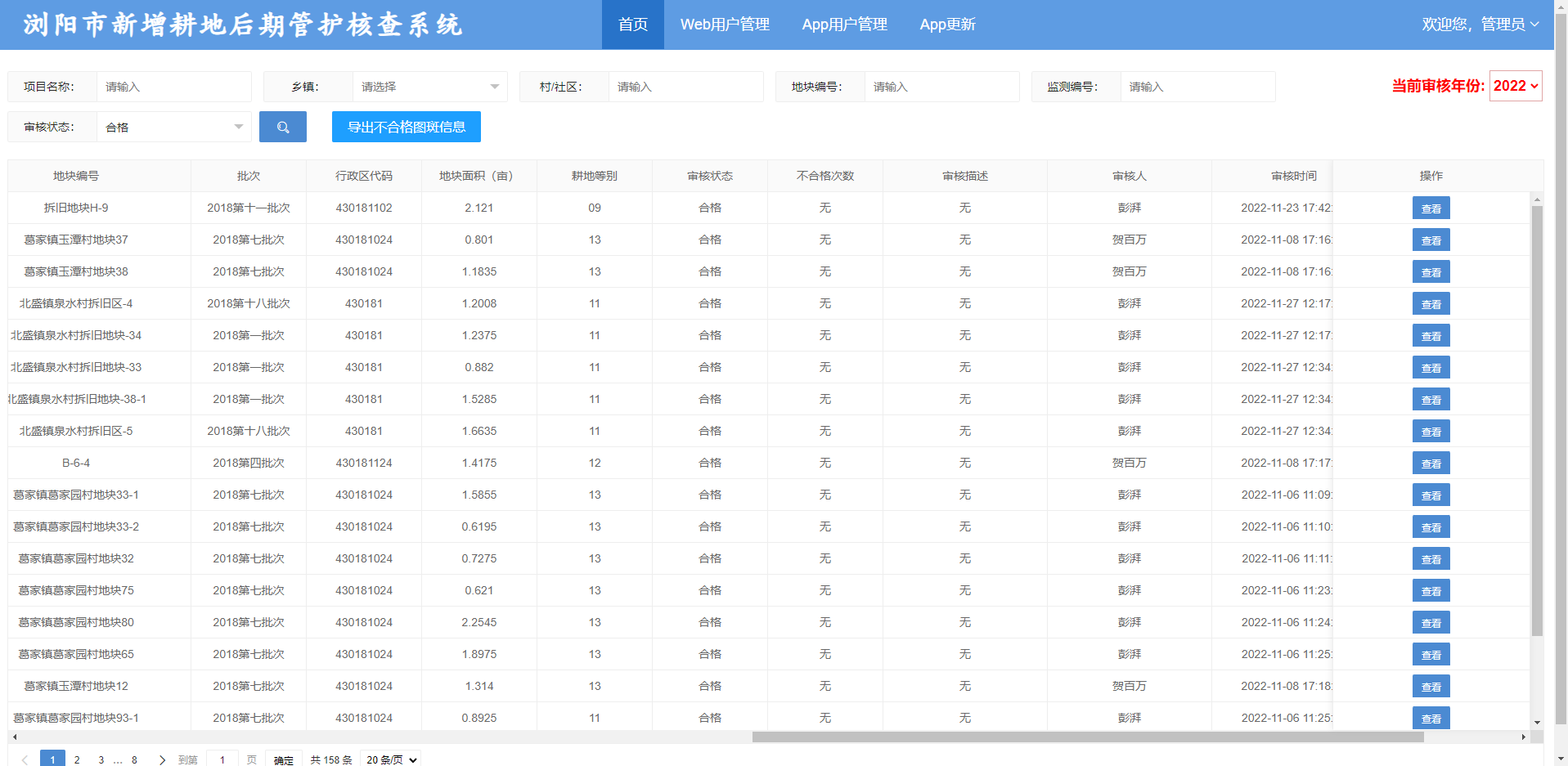Image resolution: width=1568 pixels, height=766 pixels.
Task: Click the 监测编号 input field
Action: [1197, 87]
